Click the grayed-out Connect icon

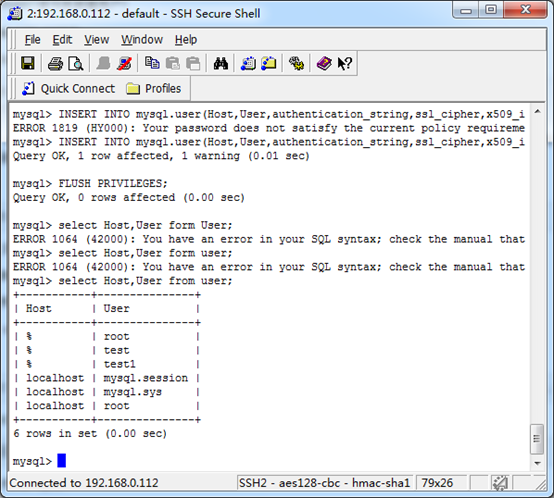point(103,64)
